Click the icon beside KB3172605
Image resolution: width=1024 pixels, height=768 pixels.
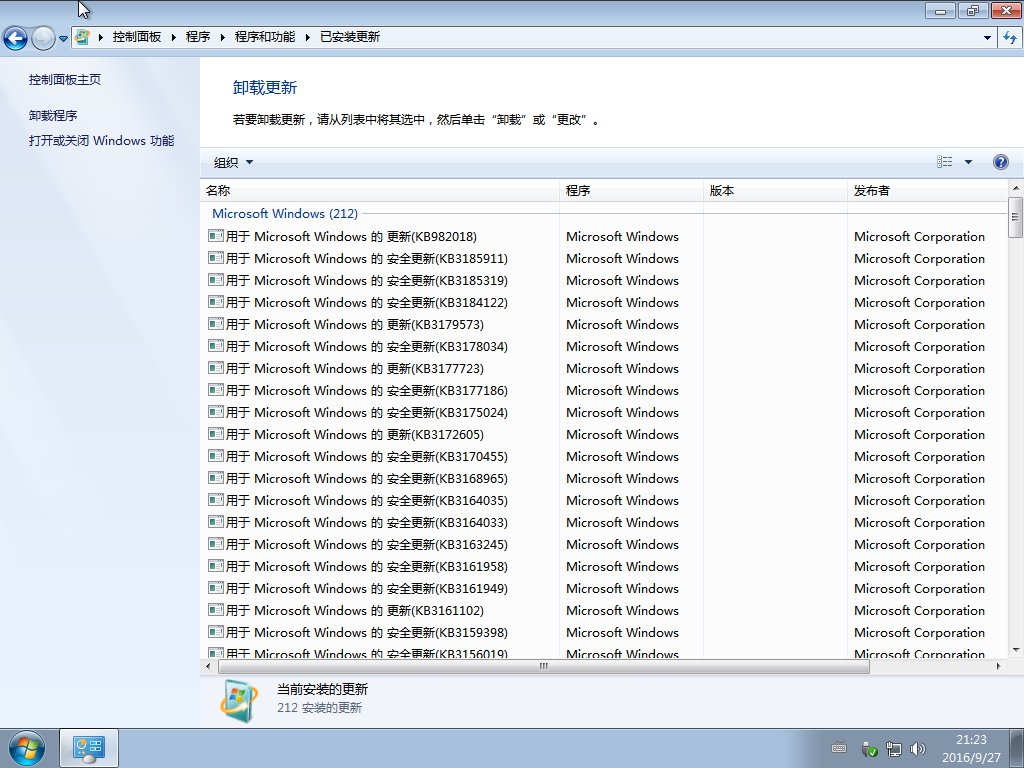(x=216, y=434)
